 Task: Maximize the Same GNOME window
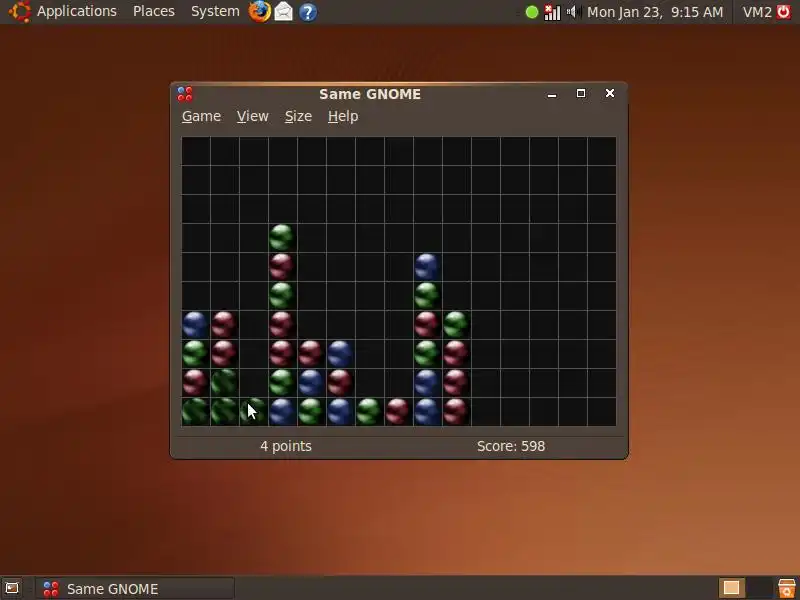(x=581, y=93)
